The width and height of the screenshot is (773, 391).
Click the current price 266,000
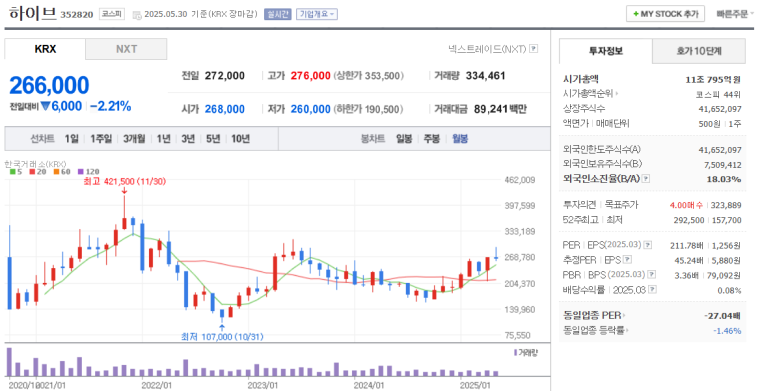click(49, 85)
